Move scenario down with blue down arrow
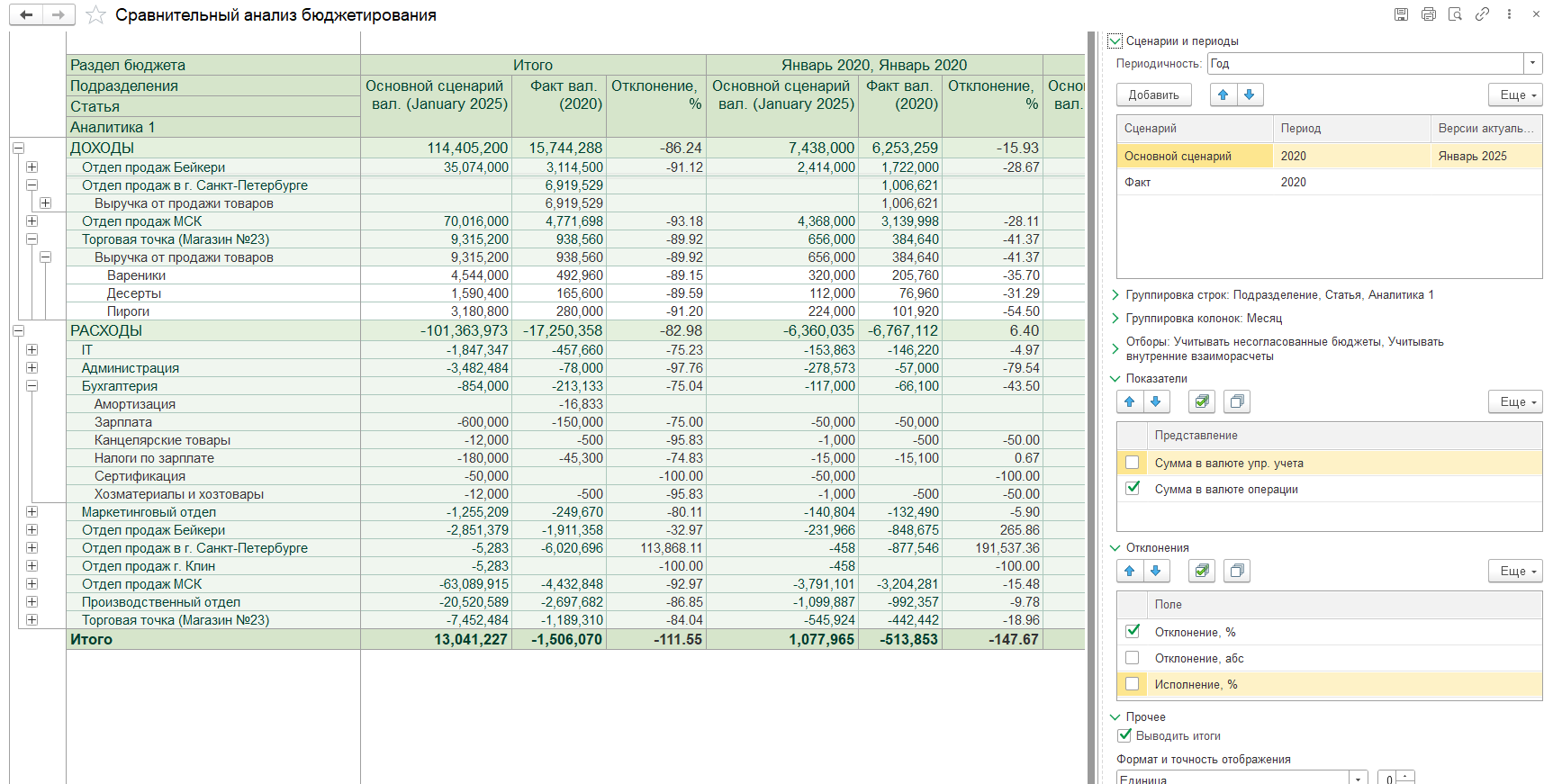Screen dimensions: 1544x784 1250,95
